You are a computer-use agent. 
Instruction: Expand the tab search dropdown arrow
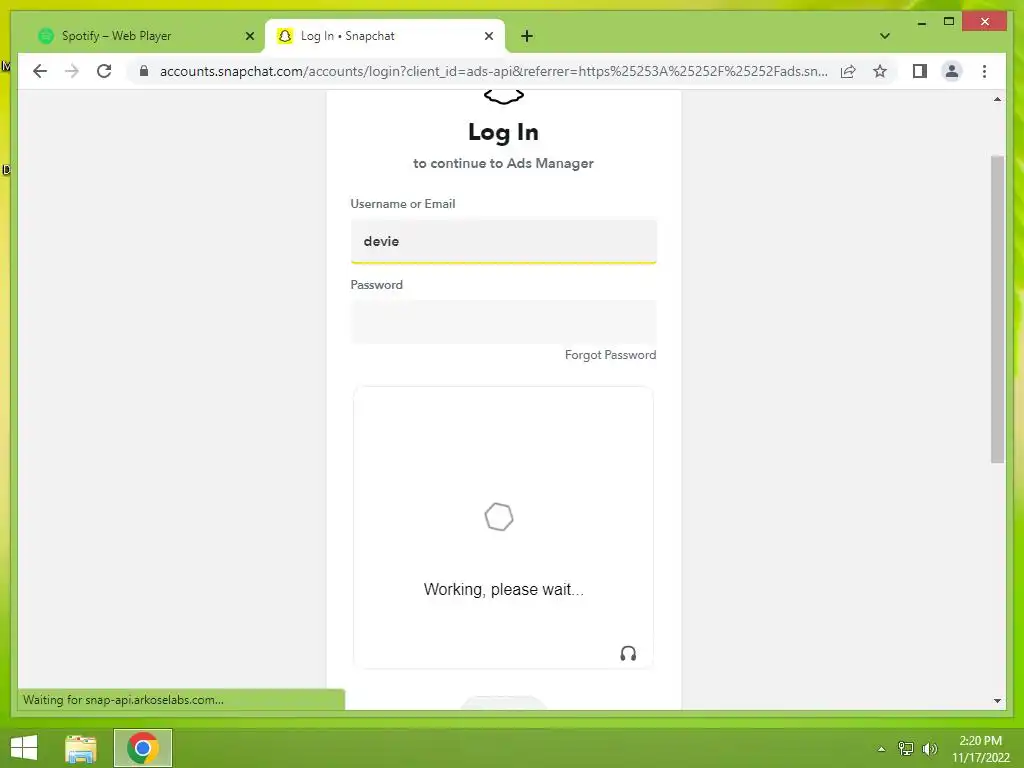point(885,36)
